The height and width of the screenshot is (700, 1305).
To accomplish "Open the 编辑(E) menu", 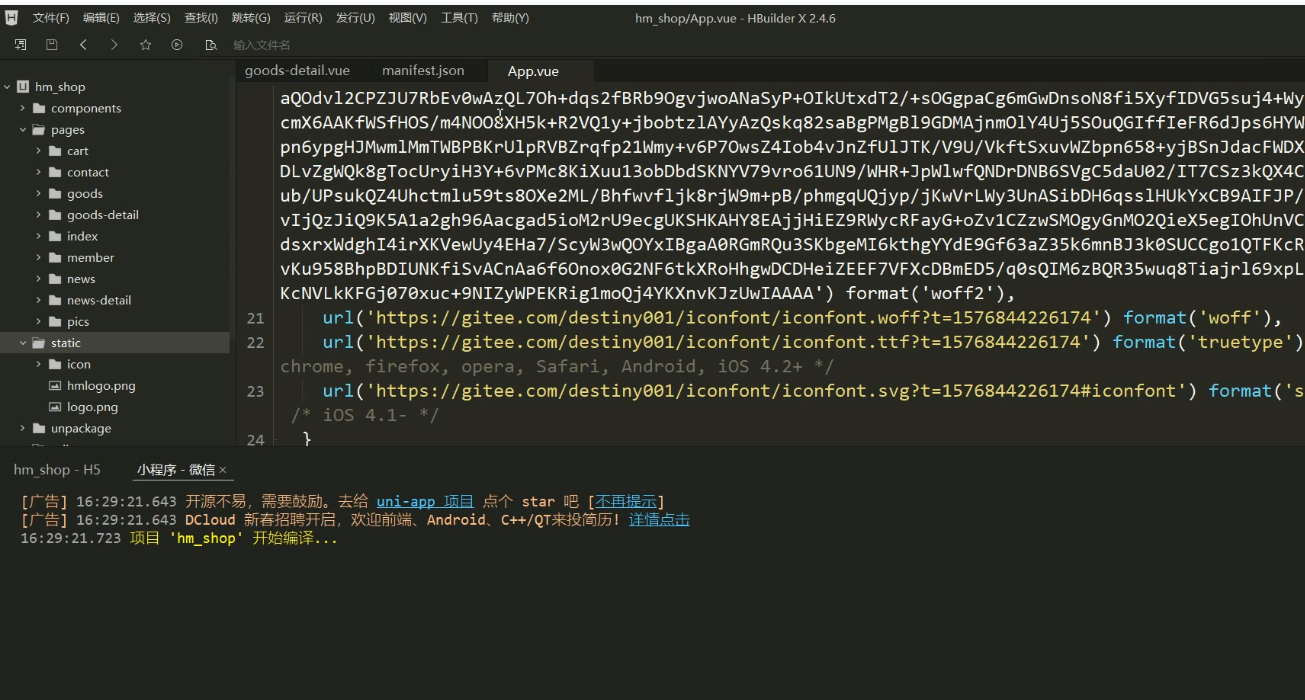I will [x=101, y=18].
